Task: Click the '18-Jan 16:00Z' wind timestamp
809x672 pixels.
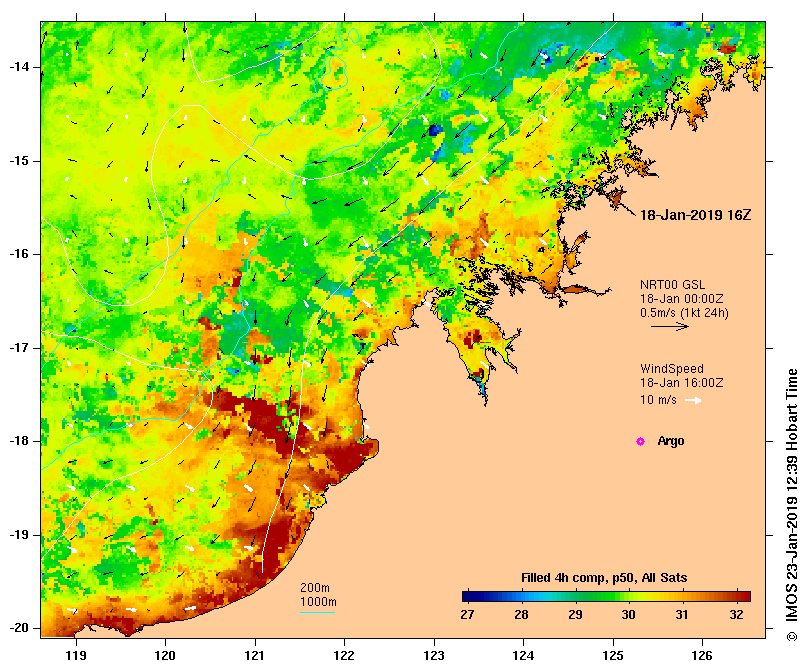Action: (682, 382)
